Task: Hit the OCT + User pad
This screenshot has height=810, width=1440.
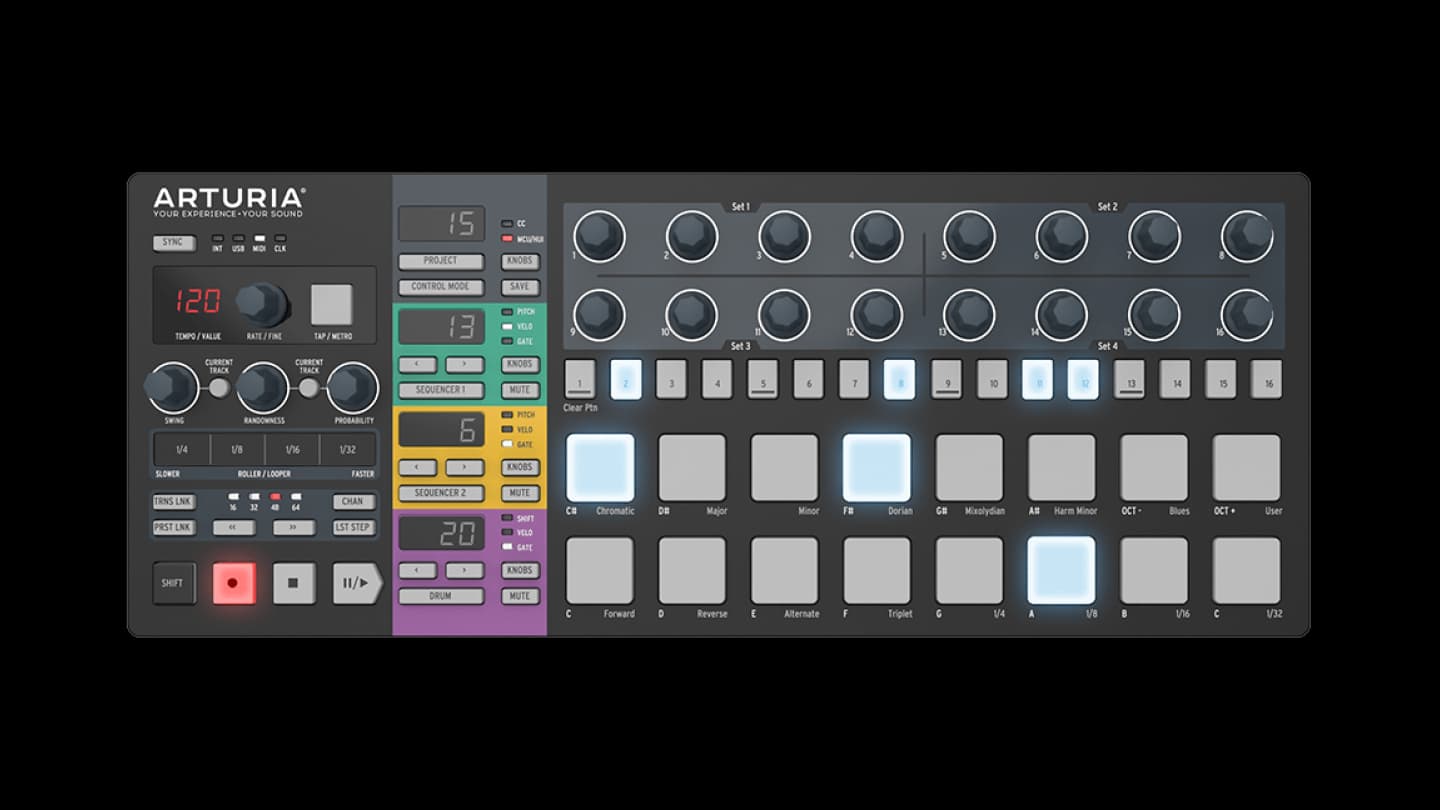Action: point(1246,467)
